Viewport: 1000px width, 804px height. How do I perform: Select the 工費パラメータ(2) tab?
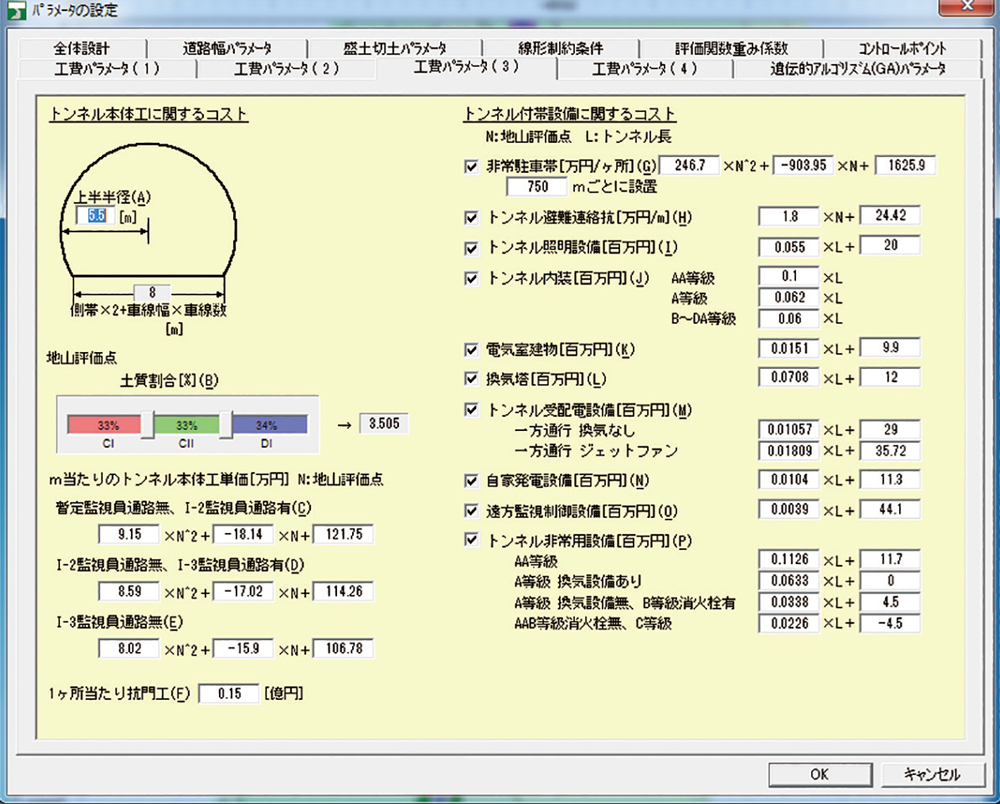point(286,69)
